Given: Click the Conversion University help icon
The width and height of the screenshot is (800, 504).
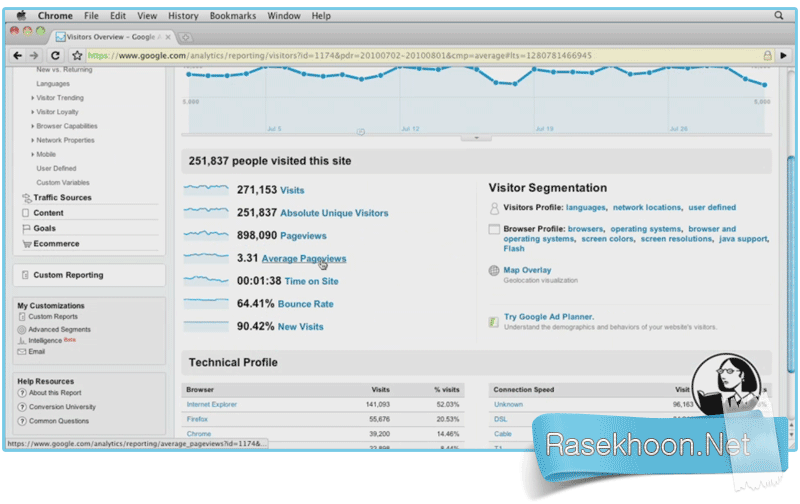Looking at the screenshot, I should tap(22, 407).
